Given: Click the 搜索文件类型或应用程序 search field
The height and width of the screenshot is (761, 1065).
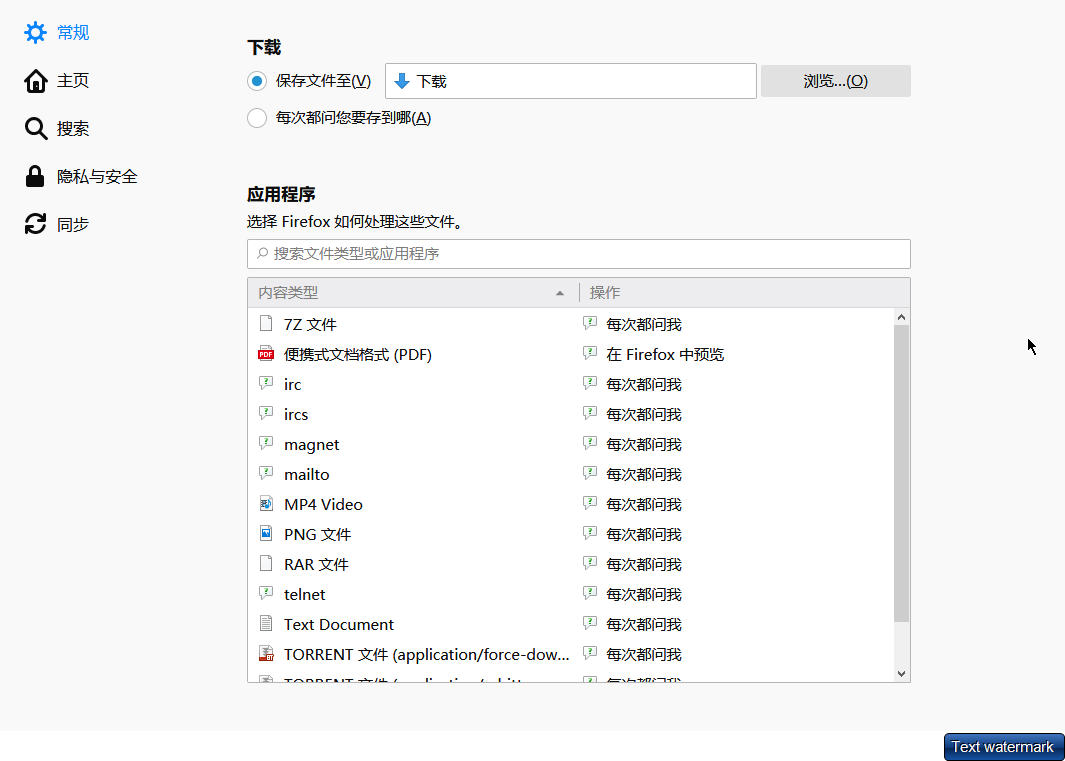Looking at the screenshot, I should click(x=578, y=254).
